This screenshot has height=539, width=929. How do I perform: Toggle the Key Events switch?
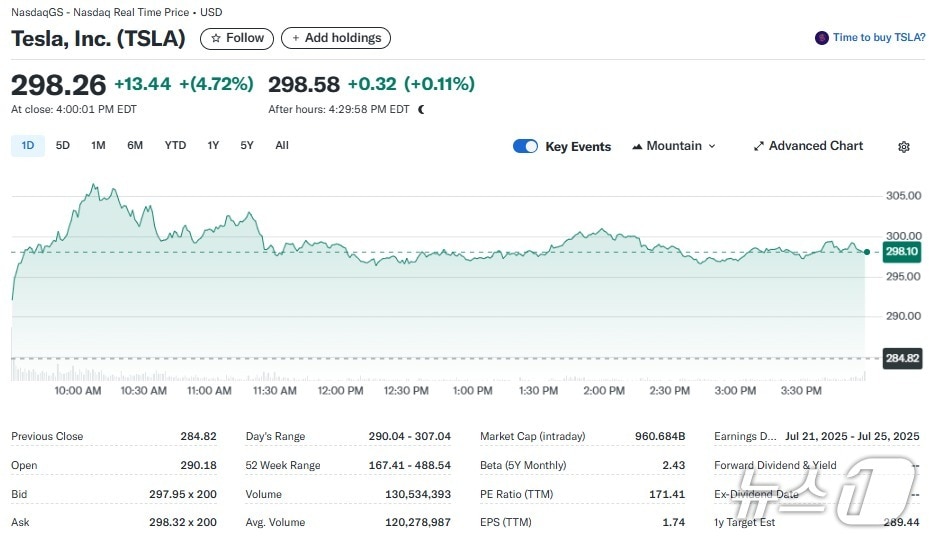click(x=525, y=146)
